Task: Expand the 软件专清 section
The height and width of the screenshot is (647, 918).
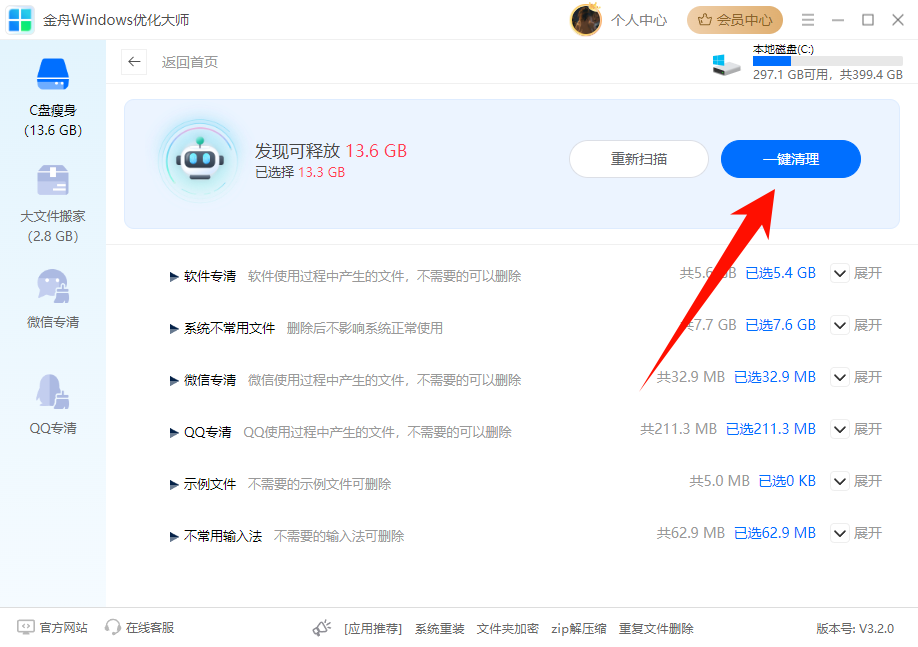Action: coord(839,272)
